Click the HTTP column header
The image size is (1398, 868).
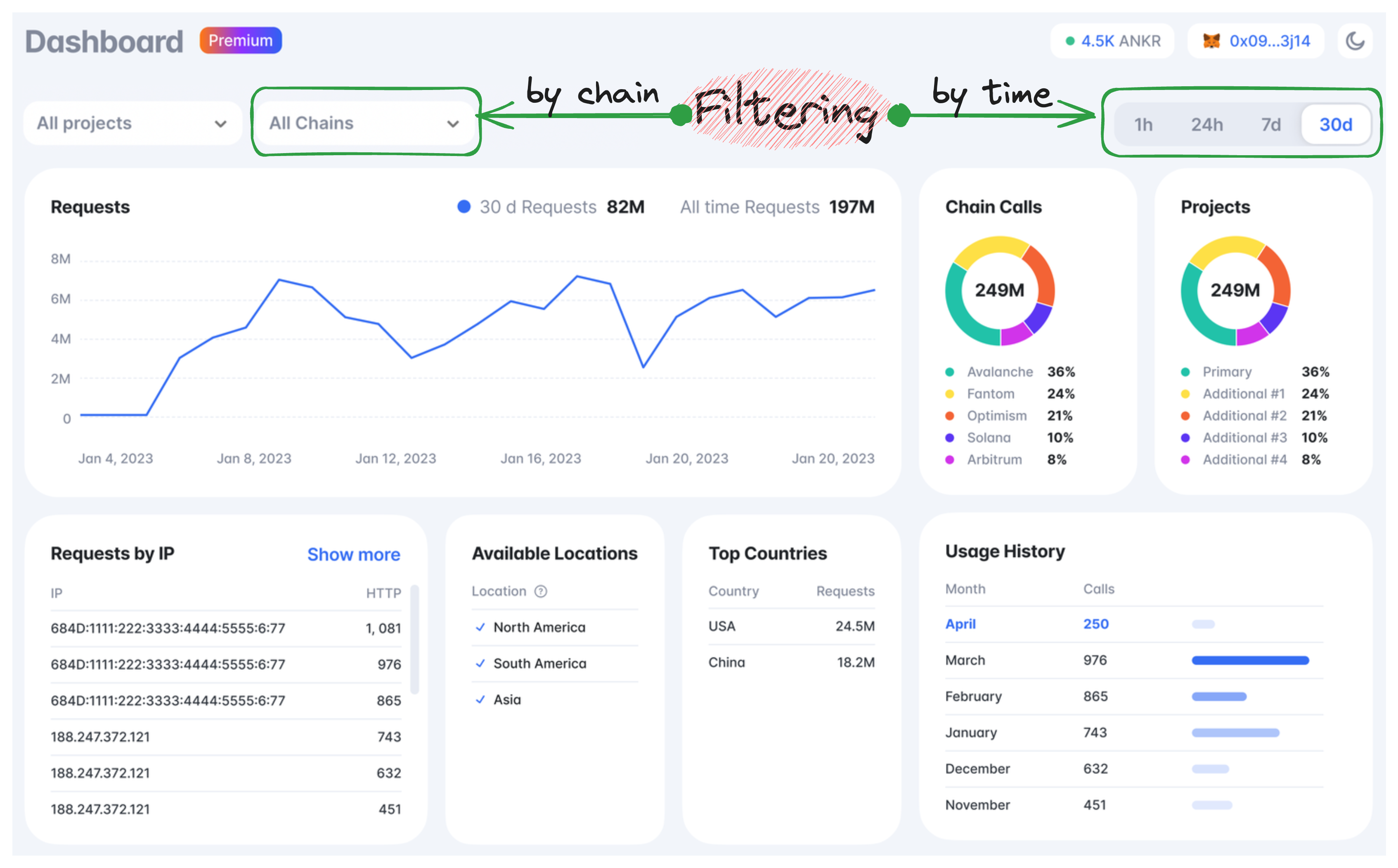[383, 593]
